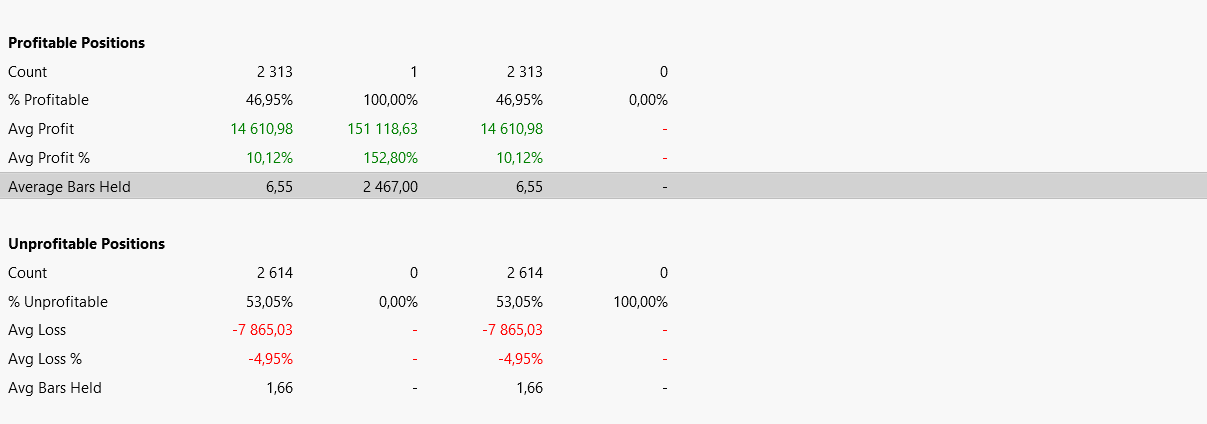Click the 0,00% value in % Unprofitable row
This screenshot has width=1207, height=424.
398,302
